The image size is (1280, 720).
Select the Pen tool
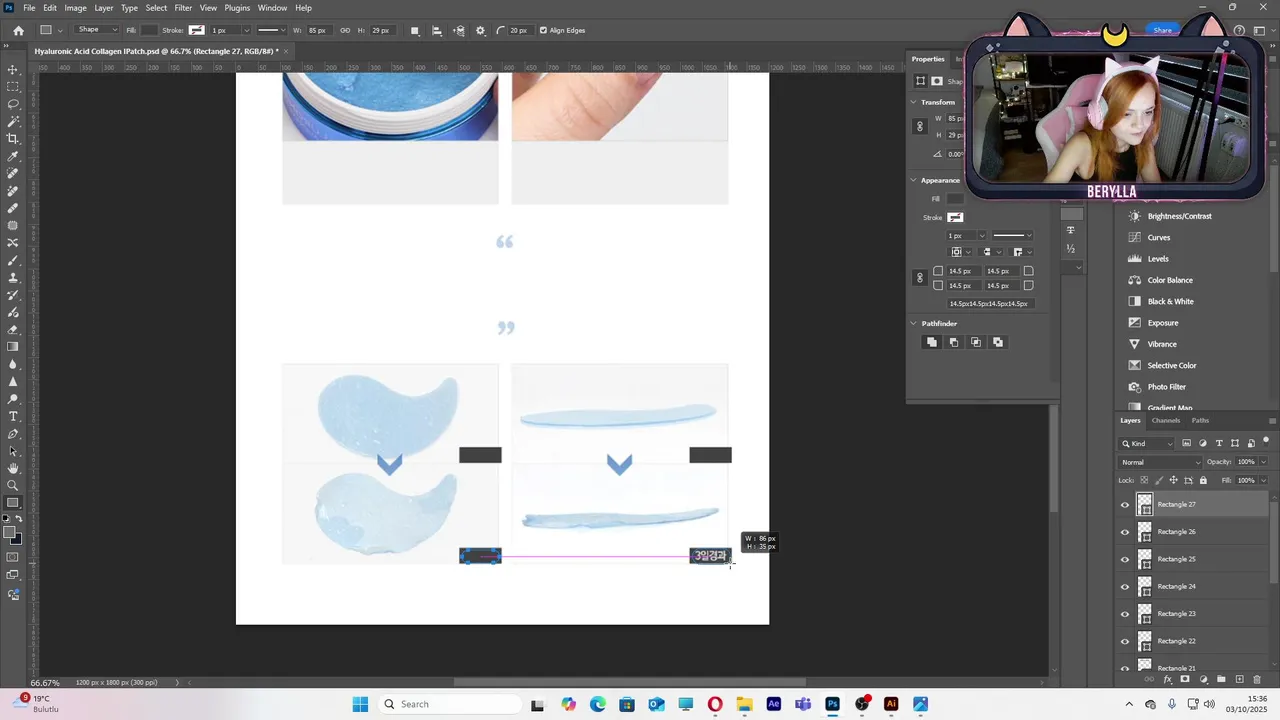(13, 434)
